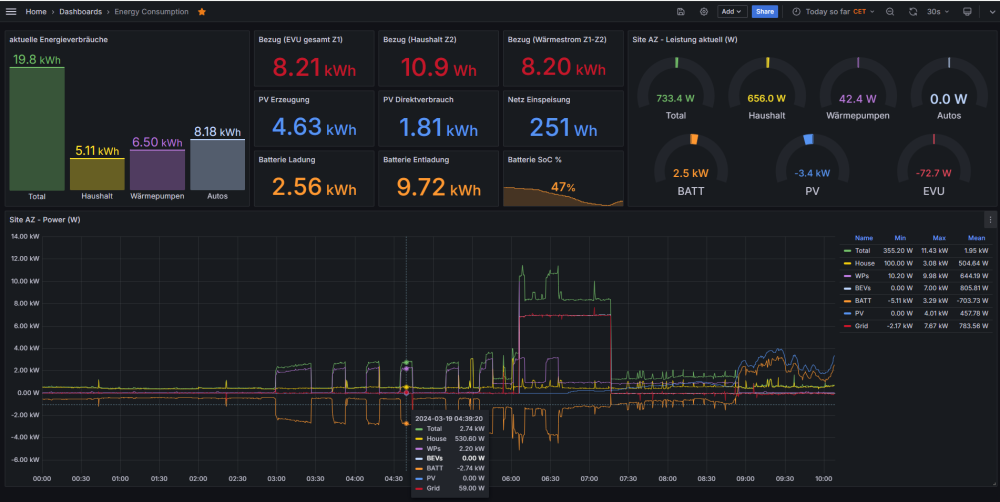This screenshot has width=1000, height=502.
Task: Click the yellow Haushalt bar
Action: pyautogui.click(x=97, y=174)
